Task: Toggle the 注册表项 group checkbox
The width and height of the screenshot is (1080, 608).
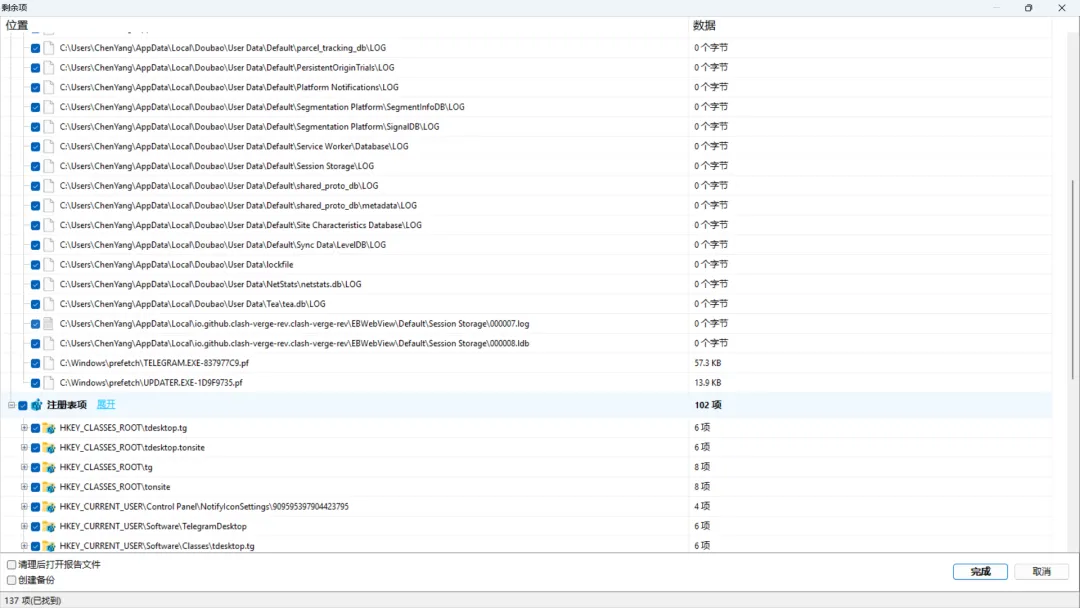Action: (23, 406)
